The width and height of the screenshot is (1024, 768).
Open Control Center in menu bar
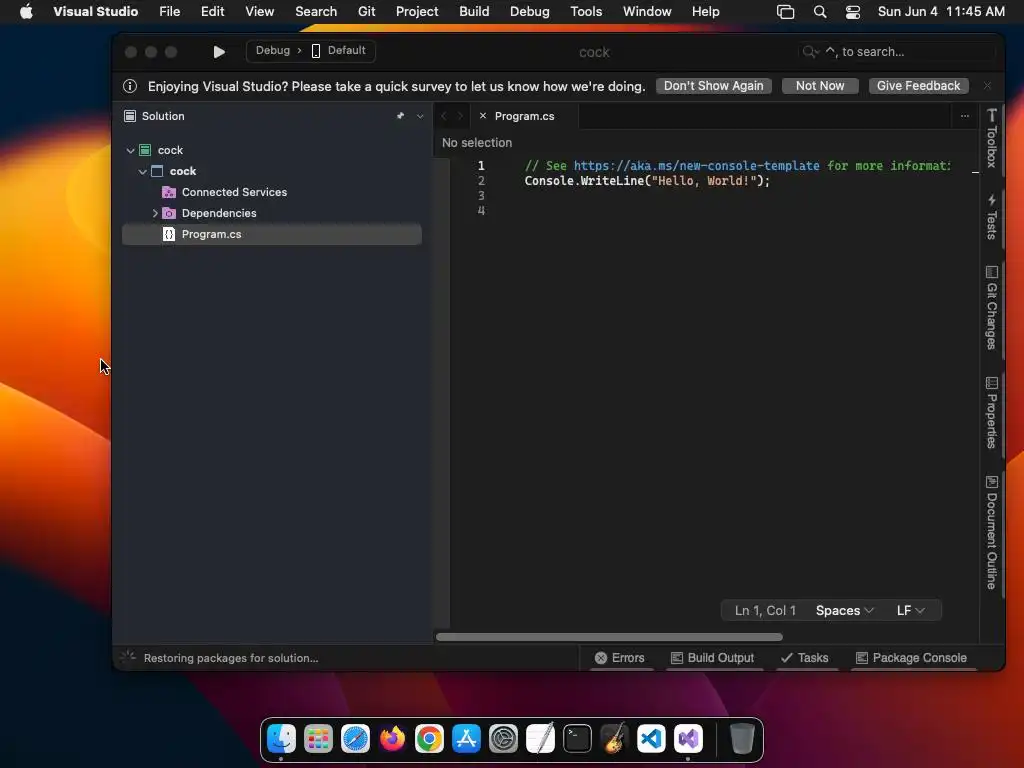tap(852, 12)
